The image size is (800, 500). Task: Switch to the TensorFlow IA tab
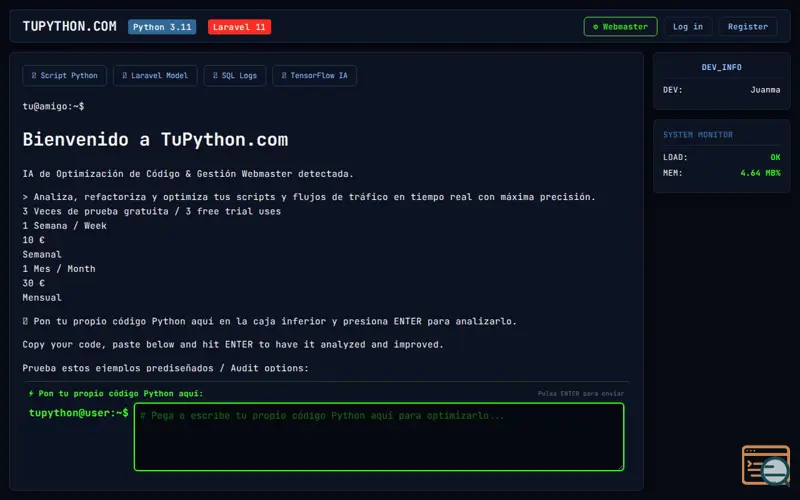(x=314, y=76)
